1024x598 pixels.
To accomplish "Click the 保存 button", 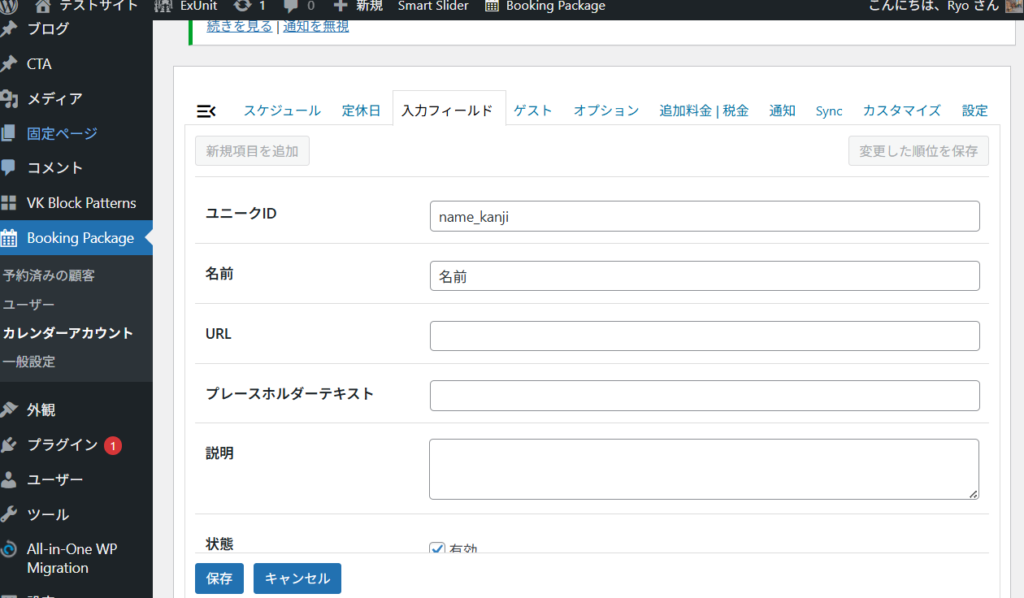I will coord(219,578).
